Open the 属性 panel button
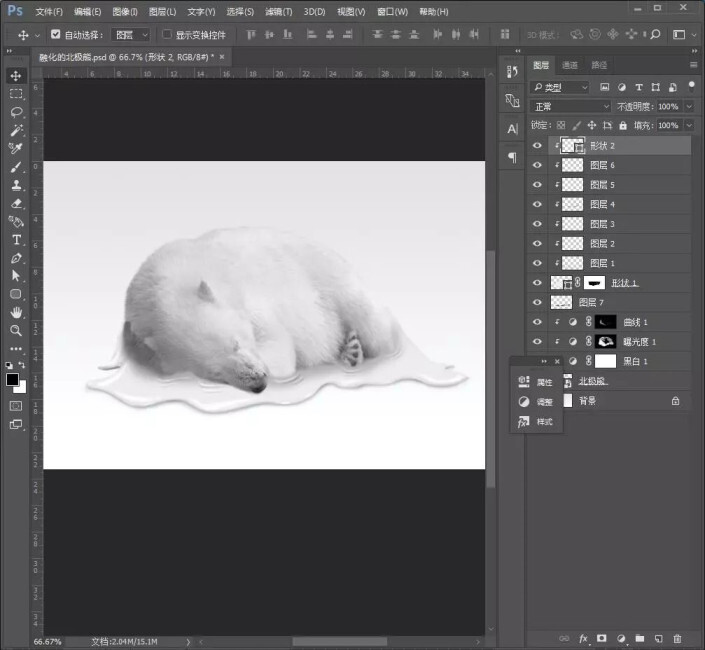Screen dimensions: 705x650 [x=536, y=382]
